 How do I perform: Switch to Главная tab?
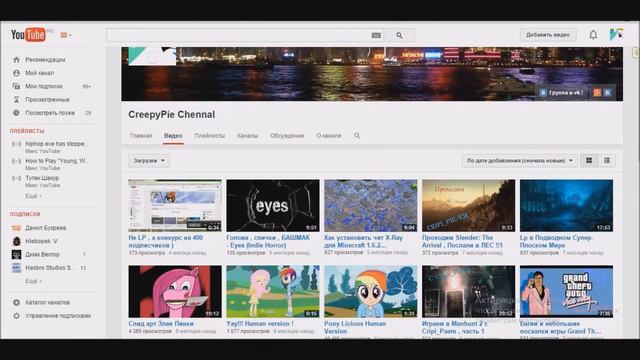coord(141,136)
